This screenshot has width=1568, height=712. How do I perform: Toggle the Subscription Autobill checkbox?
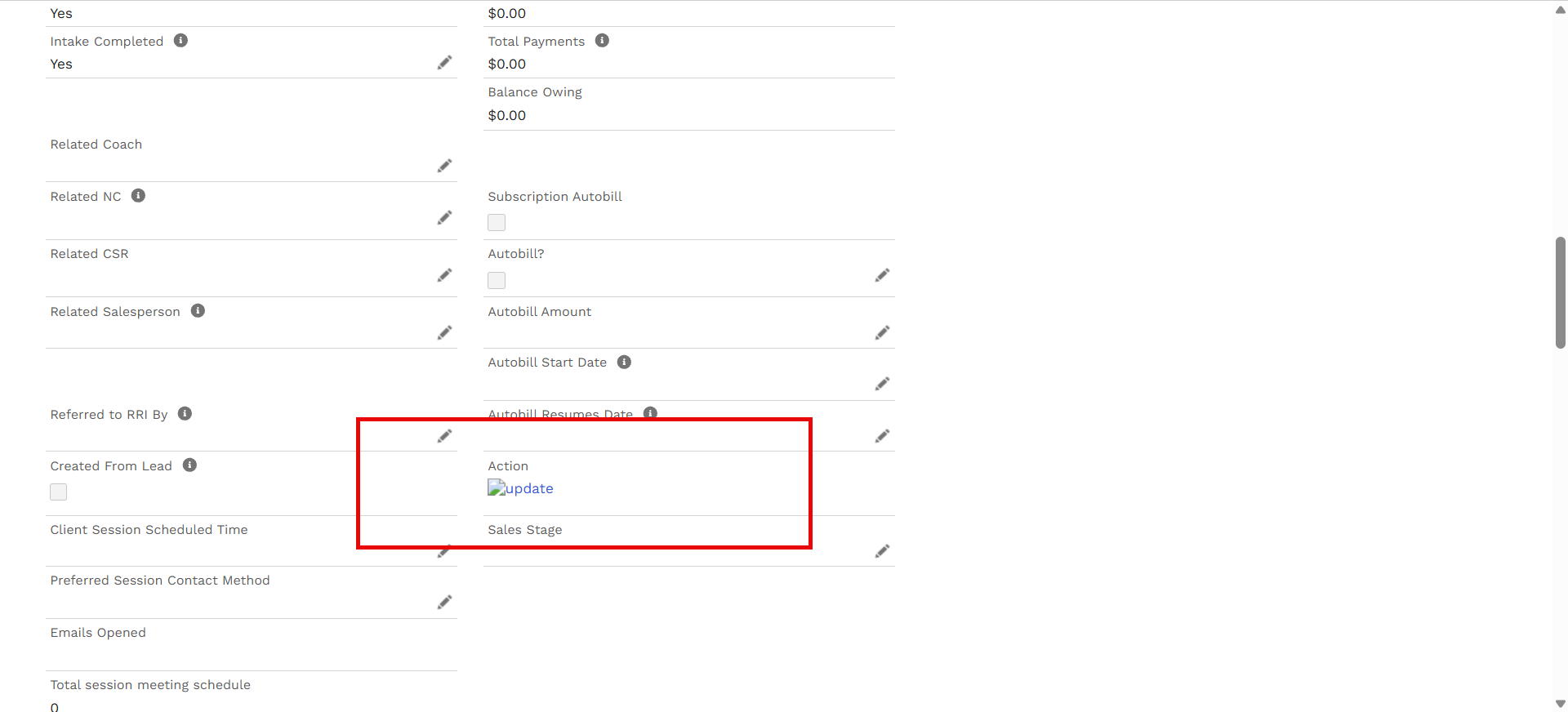point(497,222)
